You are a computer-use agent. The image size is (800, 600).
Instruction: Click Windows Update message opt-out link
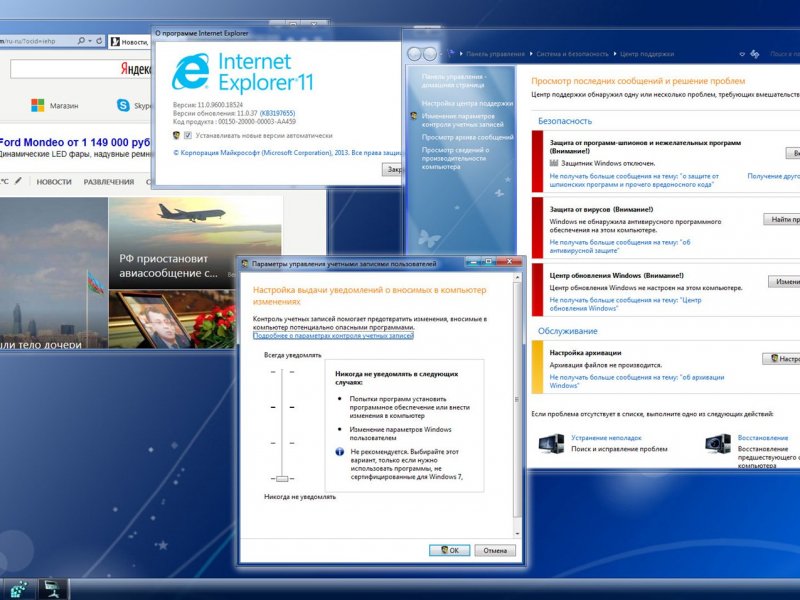626,304
